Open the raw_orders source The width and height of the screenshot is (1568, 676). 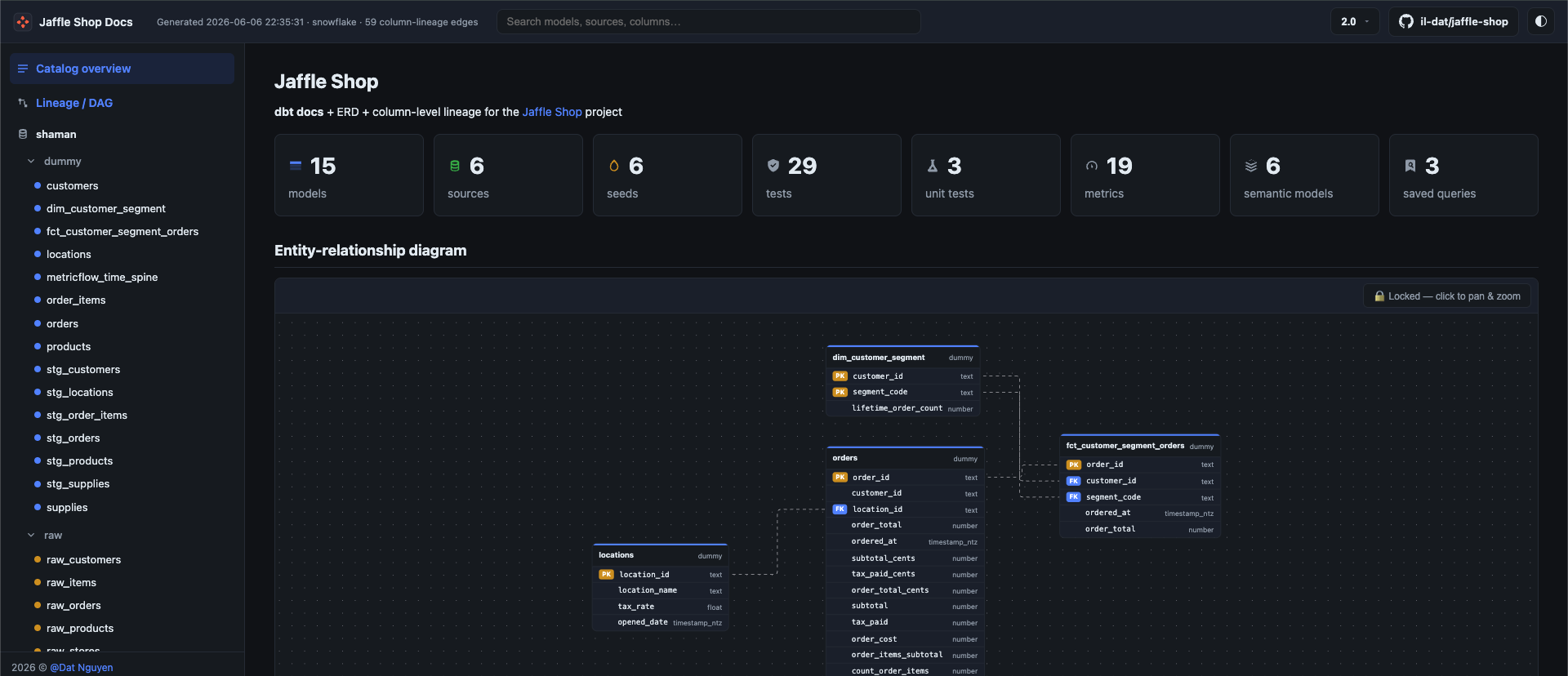[x=73, y=606]
